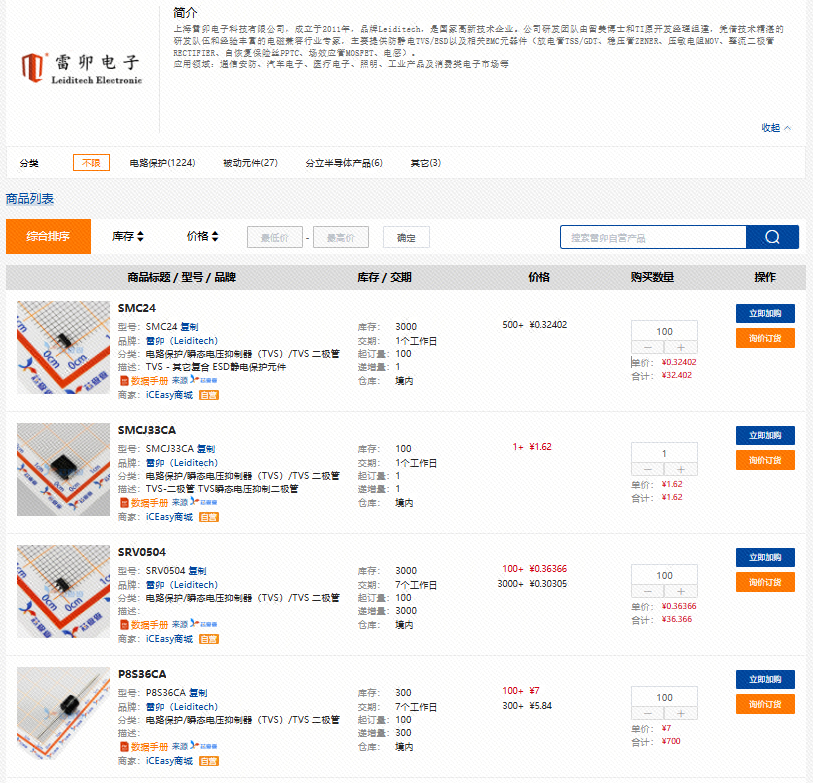Copy SRV0504 model number via 复制
Image resolution: width=813 pixels, height=783 pixels.
tap(198, 570)
